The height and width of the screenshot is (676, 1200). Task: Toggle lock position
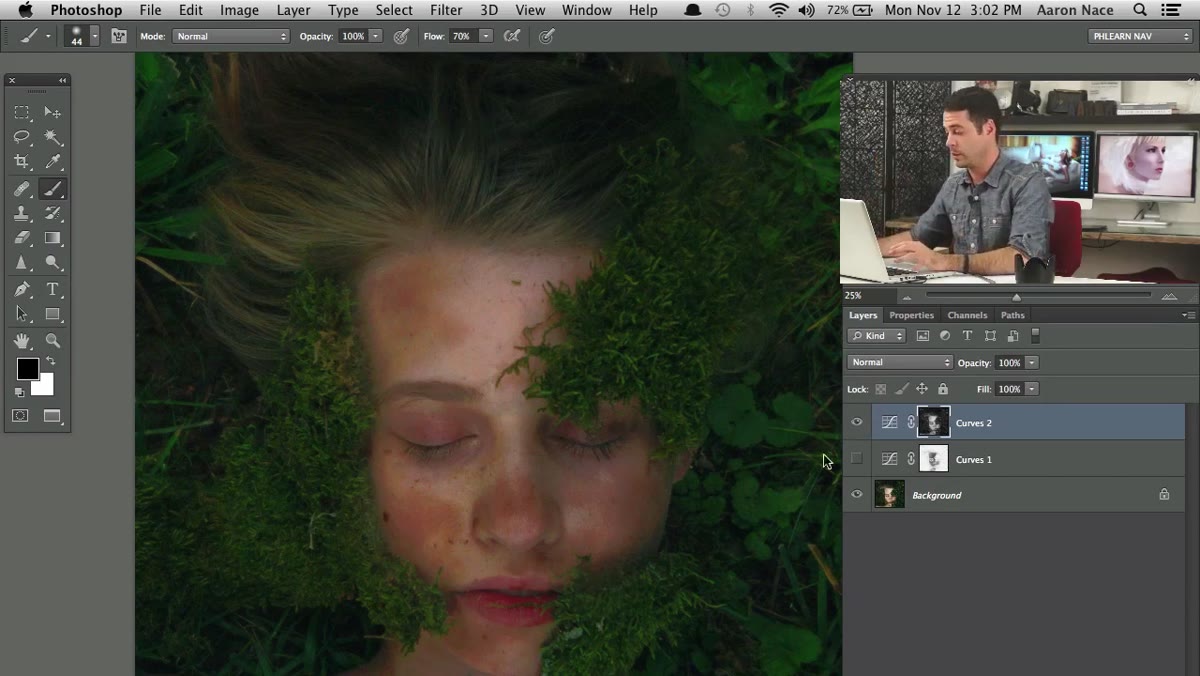coord(922,389)
